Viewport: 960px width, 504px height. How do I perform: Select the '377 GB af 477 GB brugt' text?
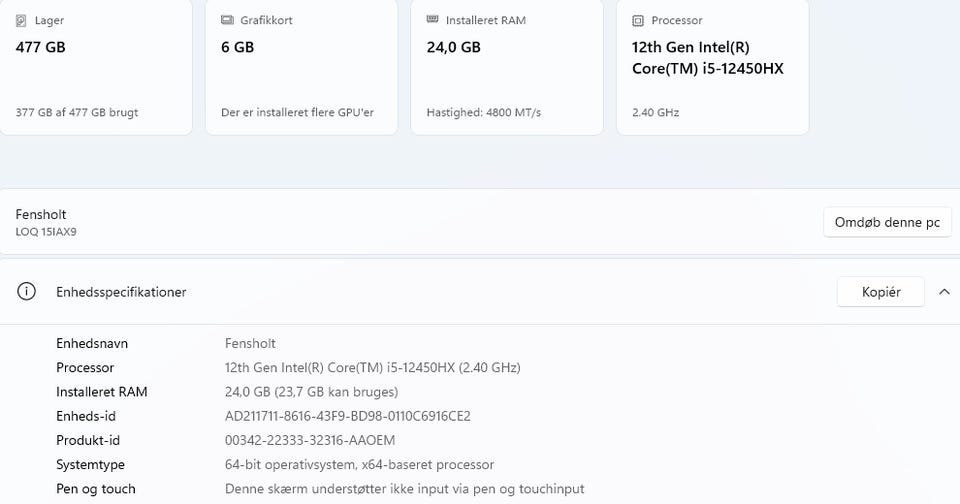[77, 113]
